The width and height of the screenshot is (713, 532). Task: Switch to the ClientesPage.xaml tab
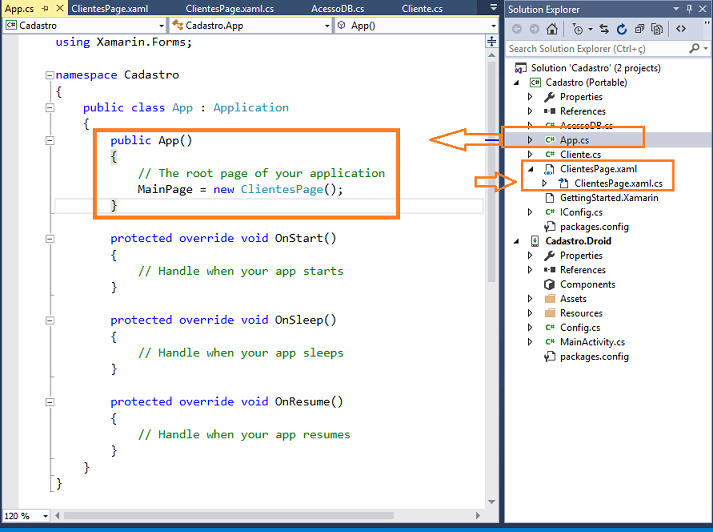pos(110,8)
